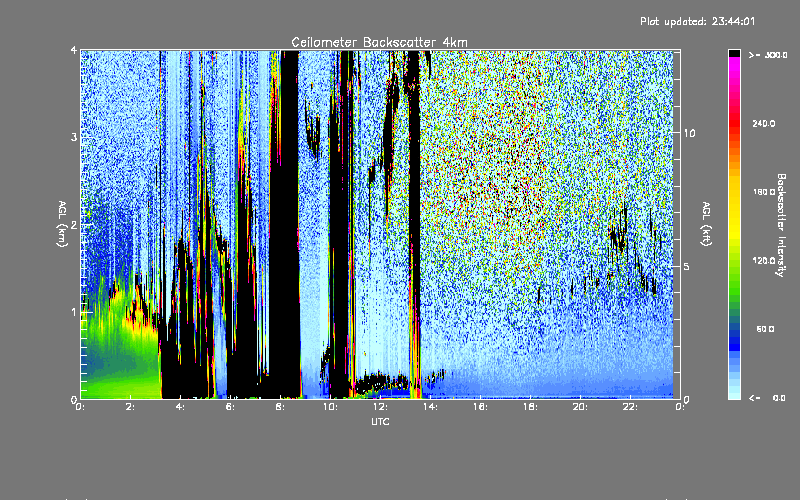The image size is (800, 500).
Task: Click the "UTC" x-axis label
Action: coord(380,421)
